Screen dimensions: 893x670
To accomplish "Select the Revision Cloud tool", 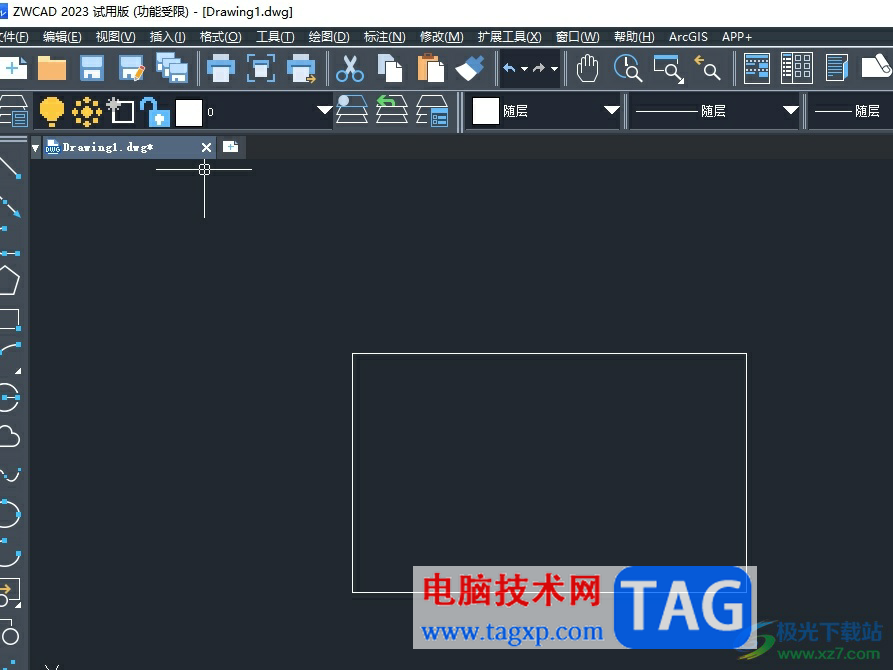I will (x=10, y=436).
